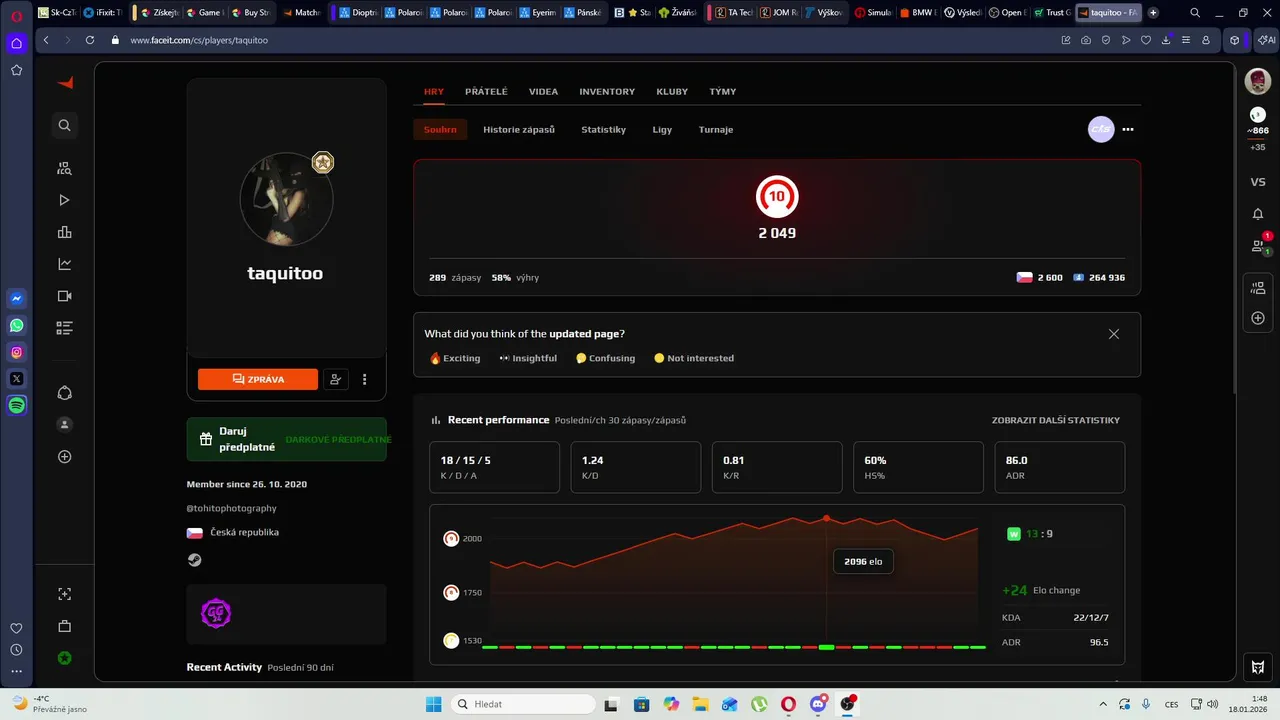Click the notifications bell icon
Image resolution: width=1280 pixels, height=720 pixels.
point(1258,214)
